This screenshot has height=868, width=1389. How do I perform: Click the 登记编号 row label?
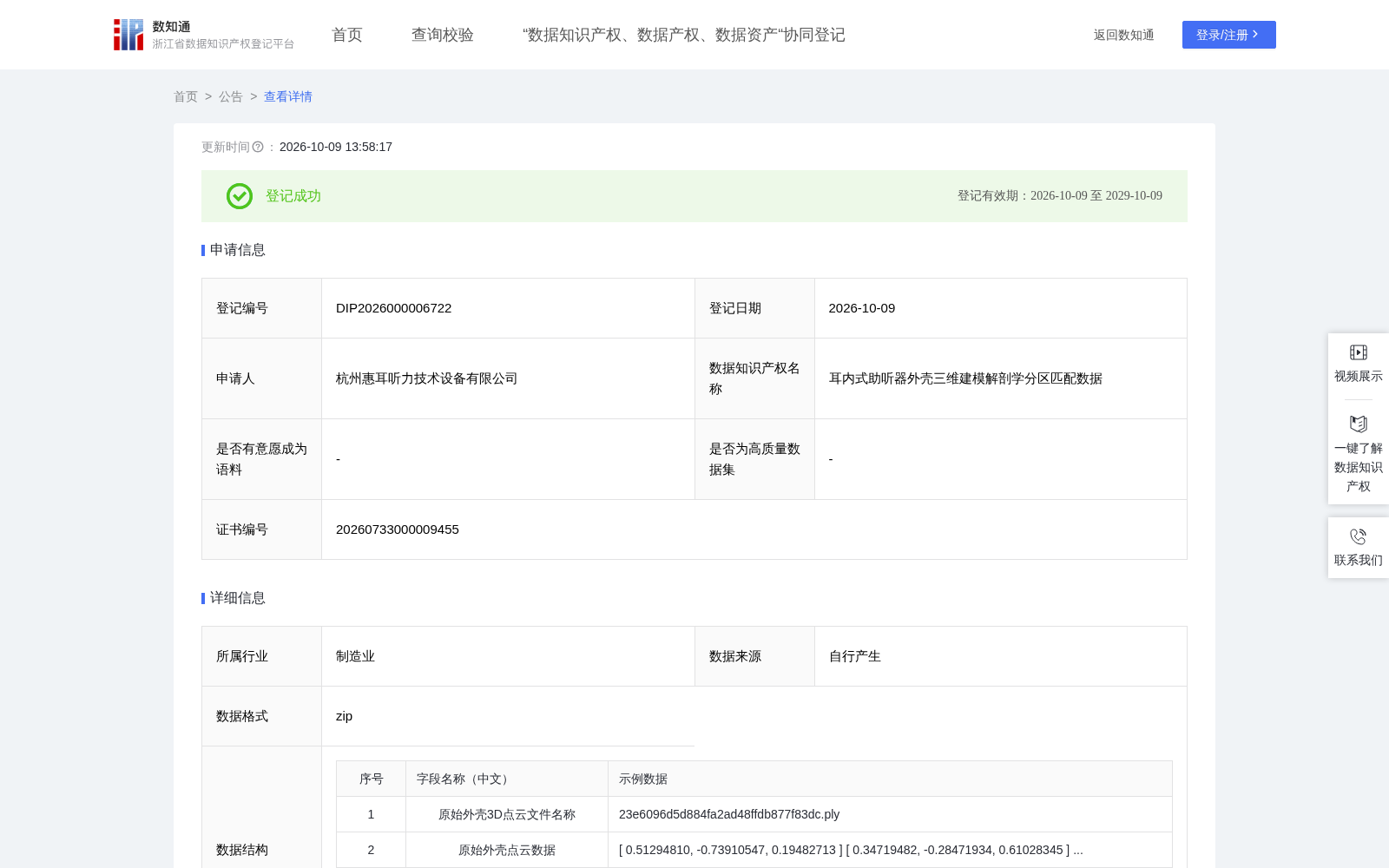242,308
